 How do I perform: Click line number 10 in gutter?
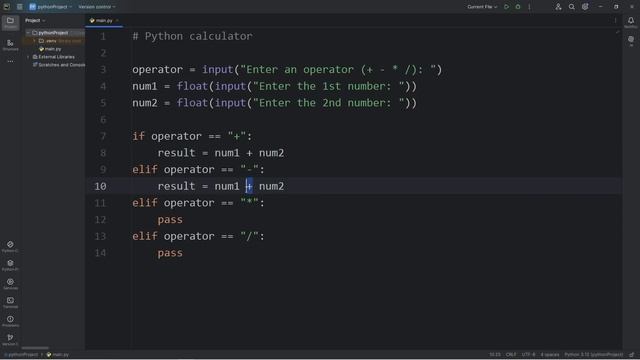(x=100, y=186)
